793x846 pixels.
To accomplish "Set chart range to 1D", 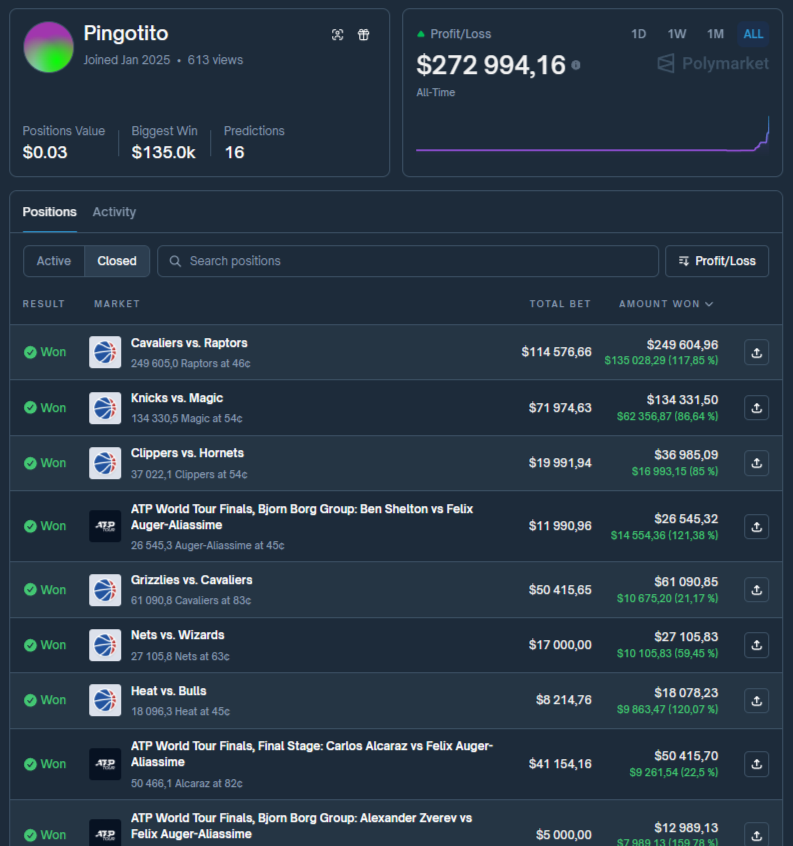I will [639, 34].
